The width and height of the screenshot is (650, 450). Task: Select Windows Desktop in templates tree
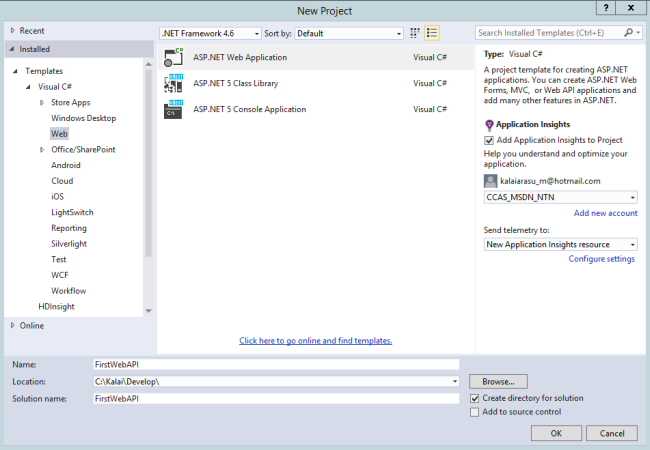tap(83, 119)
